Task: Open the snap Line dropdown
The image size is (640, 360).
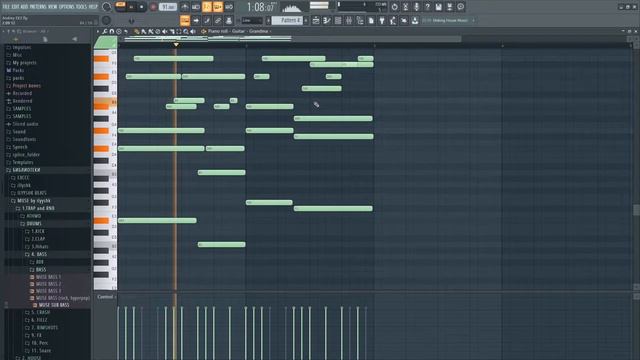Action: pyautogui.click(x=252, y=20)
